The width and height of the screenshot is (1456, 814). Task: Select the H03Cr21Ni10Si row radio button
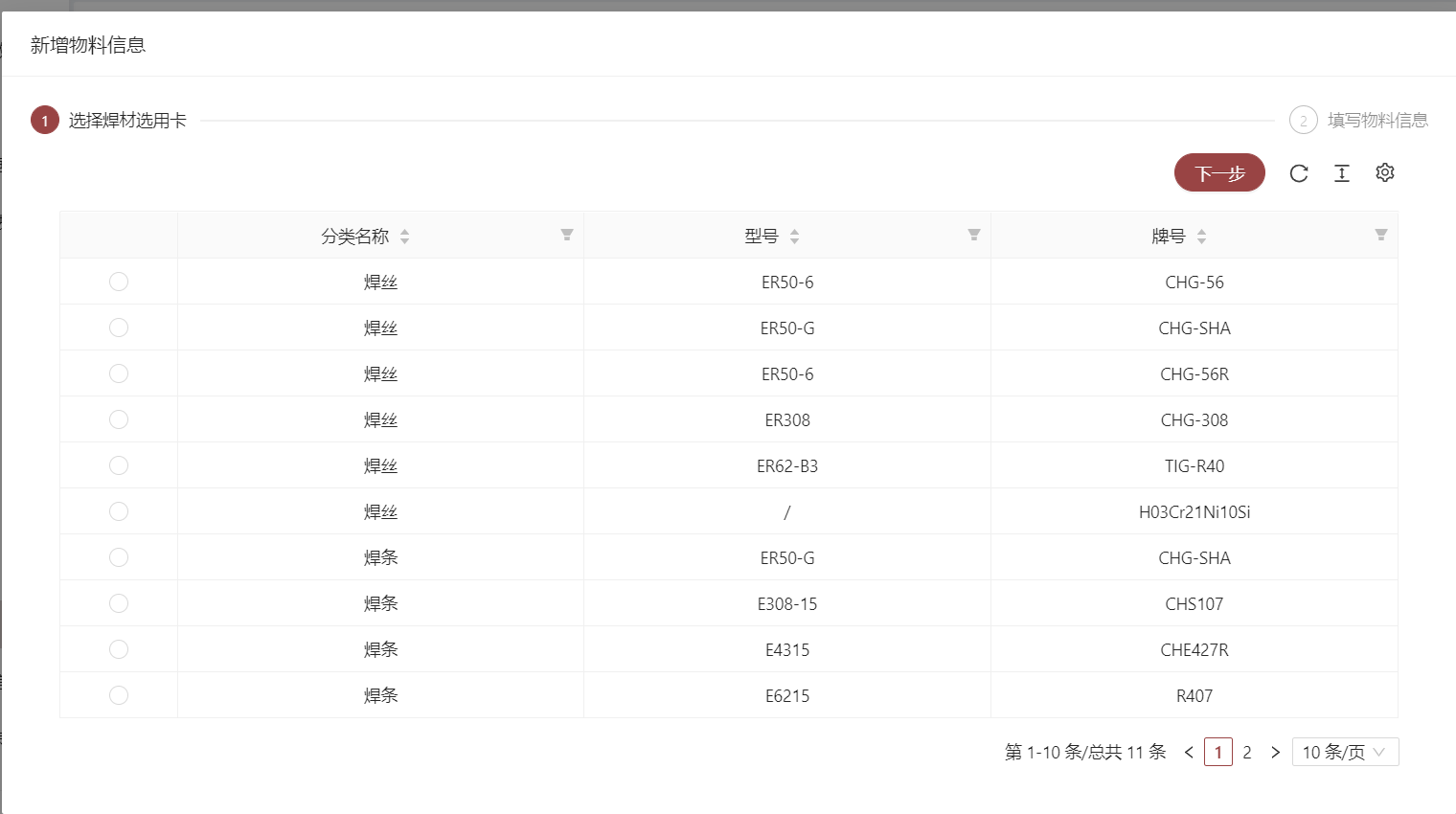[x=119, y=511]
